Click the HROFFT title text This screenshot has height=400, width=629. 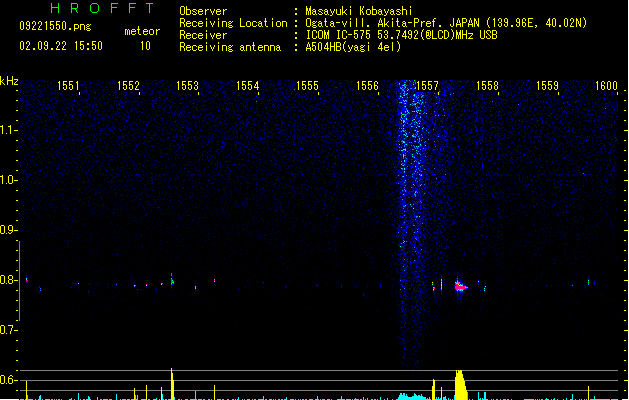click(102, 8)
